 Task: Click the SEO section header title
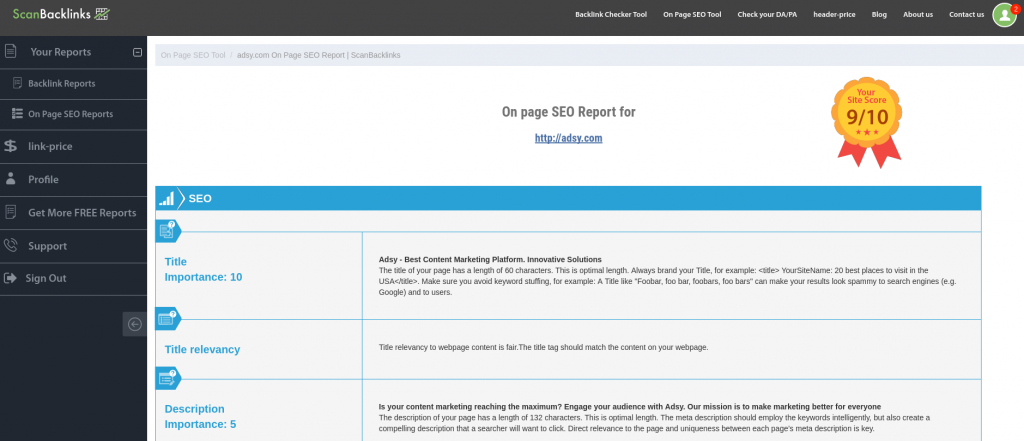[x=200, y=199]
